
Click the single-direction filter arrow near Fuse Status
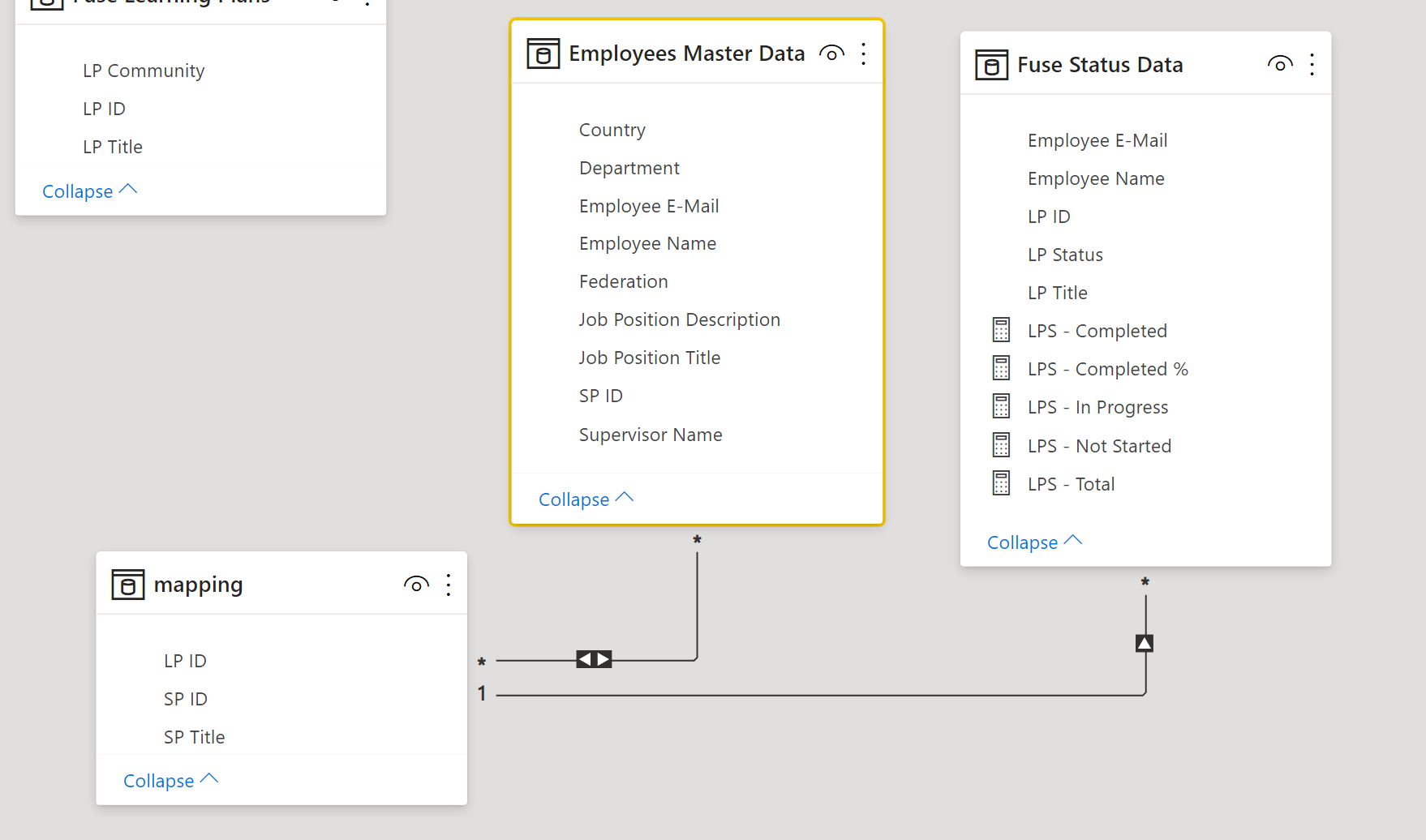point(1145,643)
